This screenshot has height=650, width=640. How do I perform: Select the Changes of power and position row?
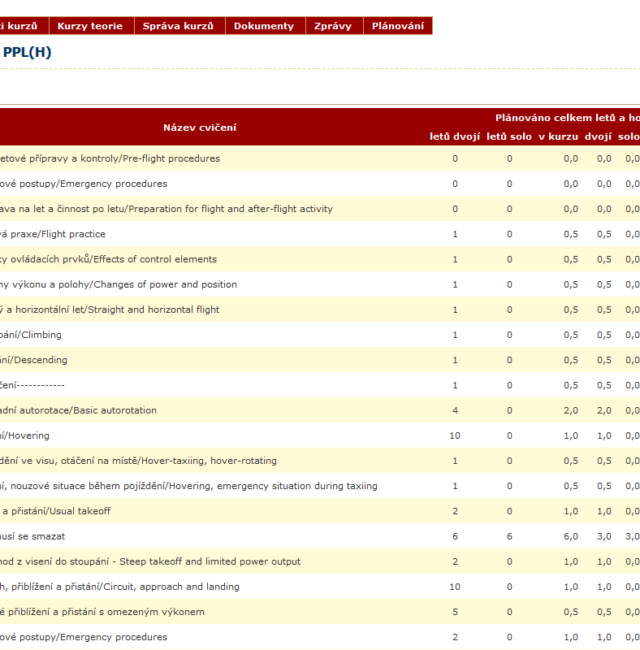[x=320, y=284]
